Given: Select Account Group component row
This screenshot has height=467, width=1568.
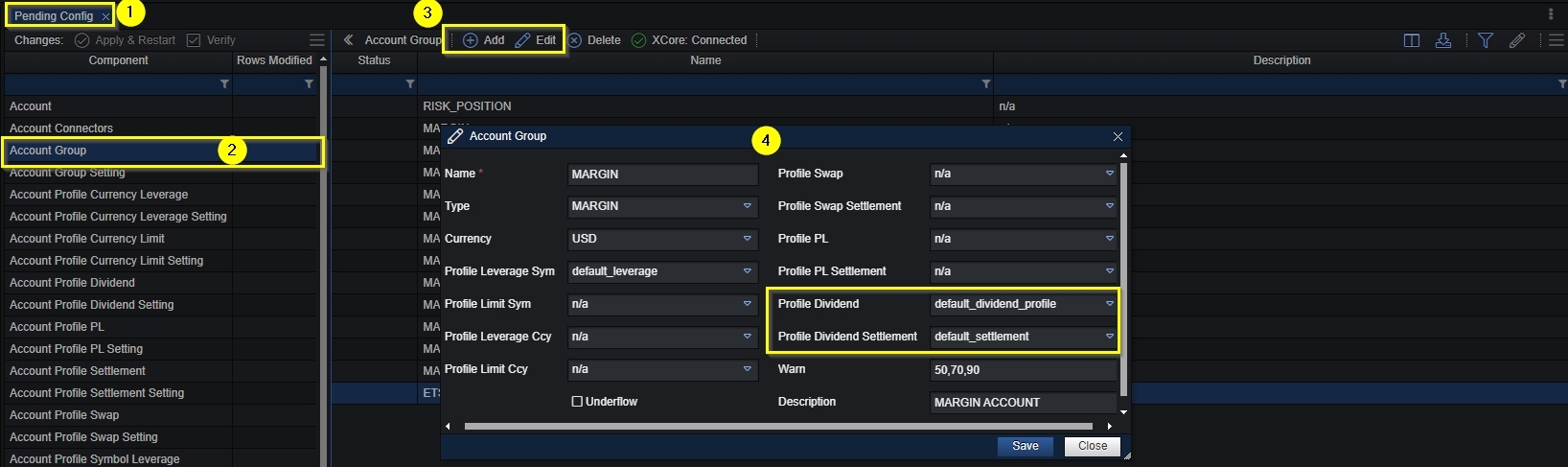Looking at the screenshot, I should click(160, 151).
